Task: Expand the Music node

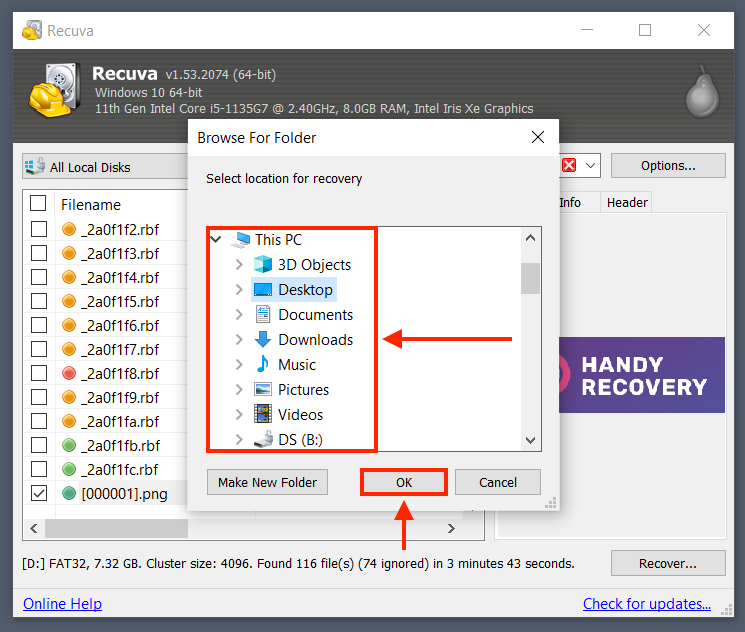Action: 239,364
